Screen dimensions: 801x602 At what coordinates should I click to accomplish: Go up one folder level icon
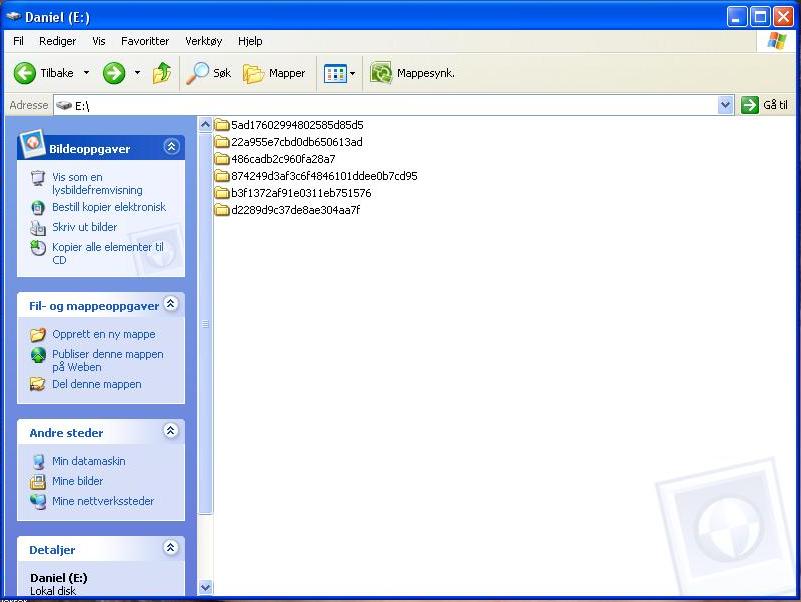pyautogui.click(x=162, y=73)
